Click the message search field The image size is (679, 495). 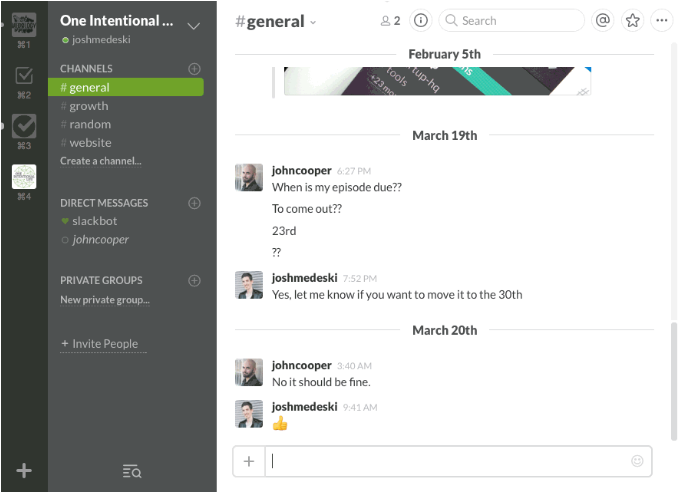coord(512,20)
